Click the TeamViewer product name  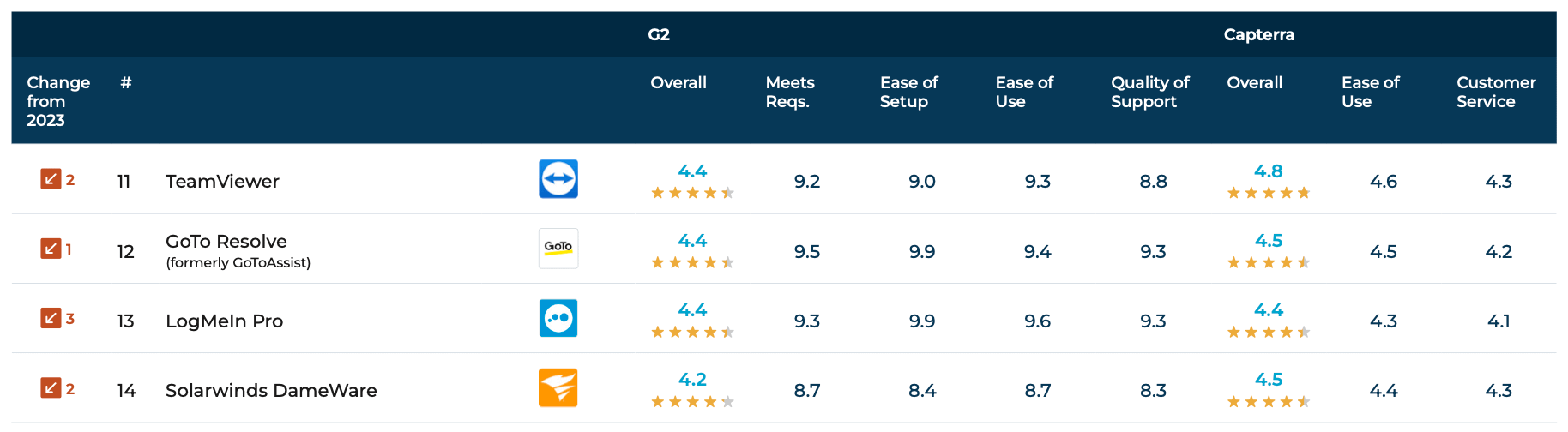tap(222, 182)
